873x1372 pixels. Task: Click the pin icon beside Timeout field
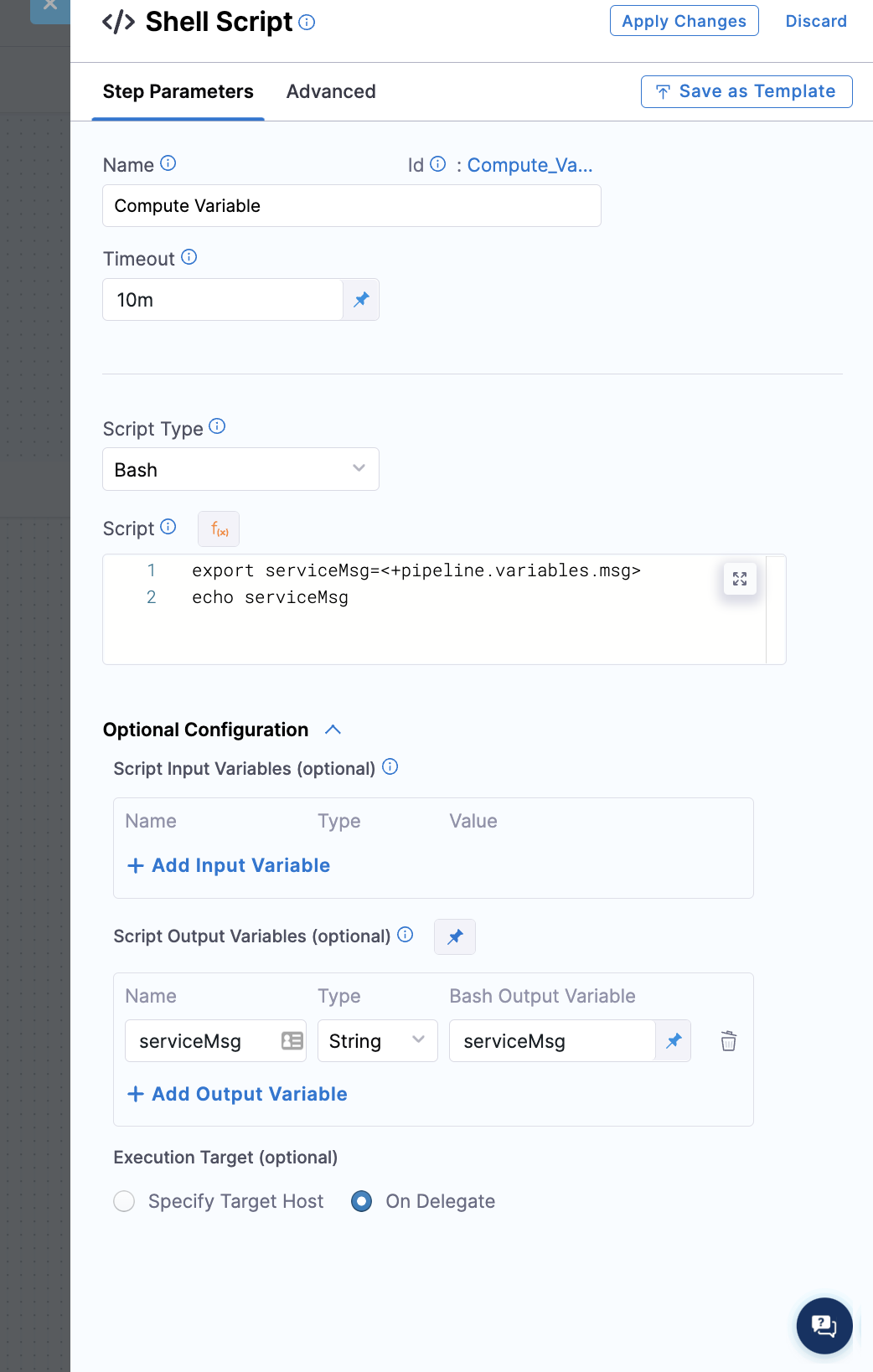point(361,300)
